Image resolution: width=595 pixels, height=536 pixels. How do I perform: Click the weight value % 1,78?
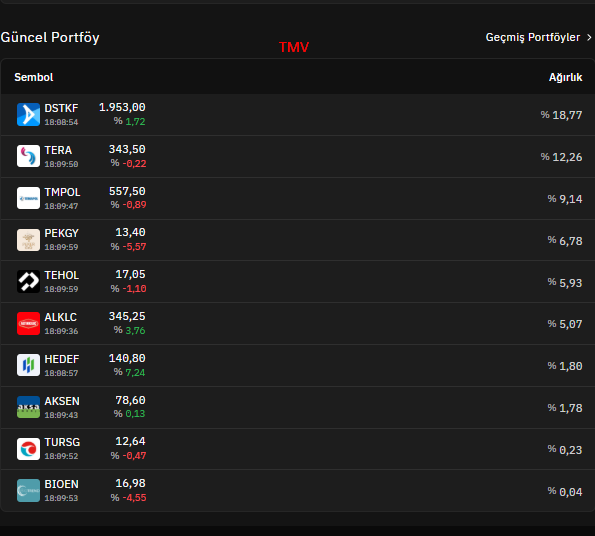coord(565,408)
